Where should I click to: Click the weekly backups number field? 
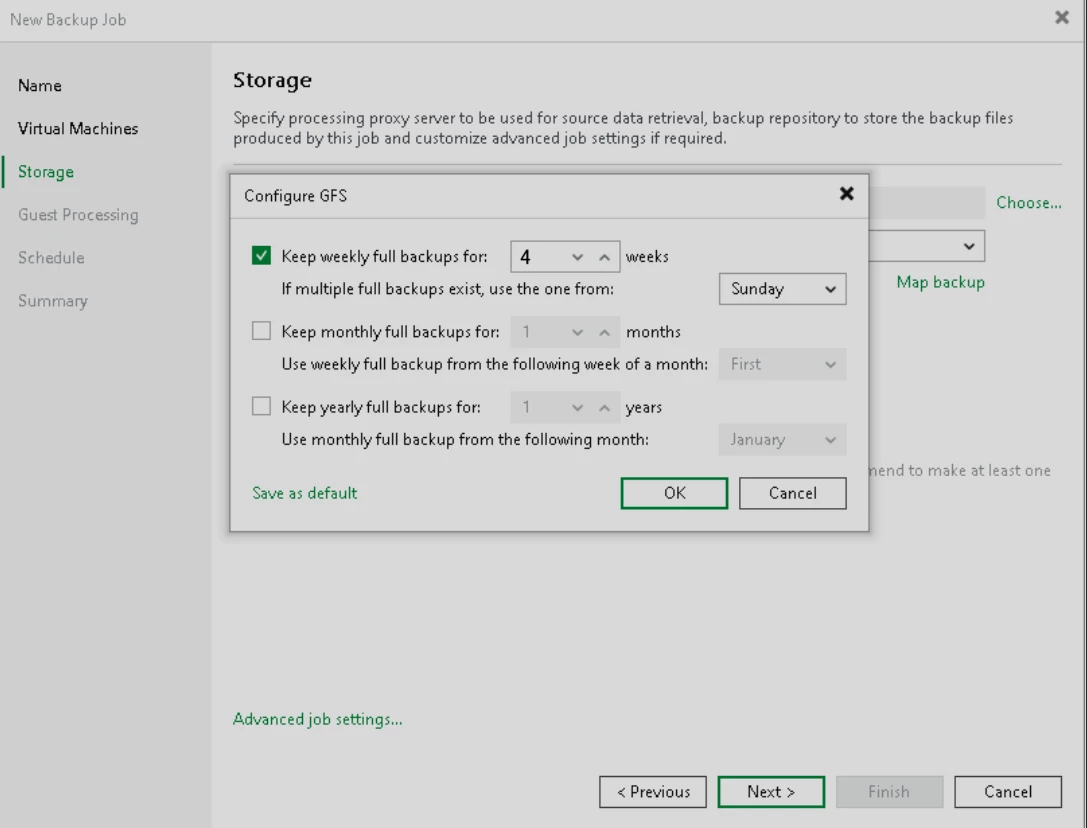pyautogui.click(x=538, y=257)
